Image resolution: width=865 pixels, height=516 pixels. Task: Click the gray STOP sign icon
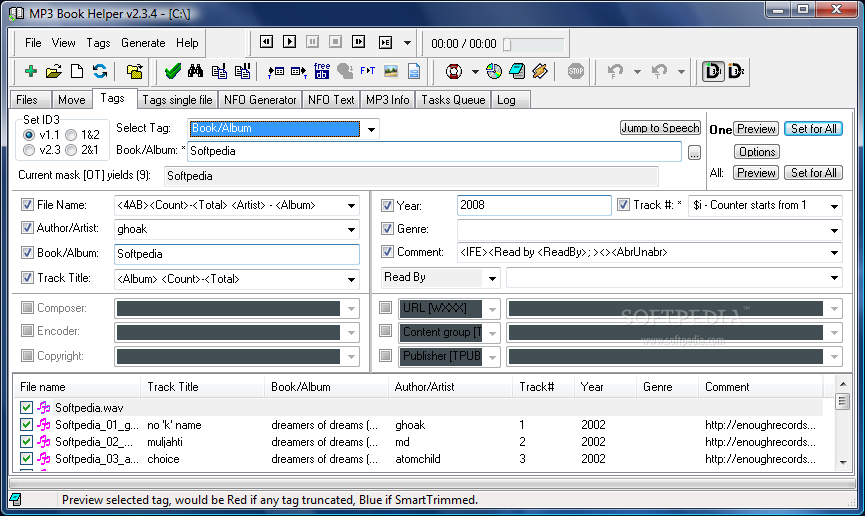[575, 71]
